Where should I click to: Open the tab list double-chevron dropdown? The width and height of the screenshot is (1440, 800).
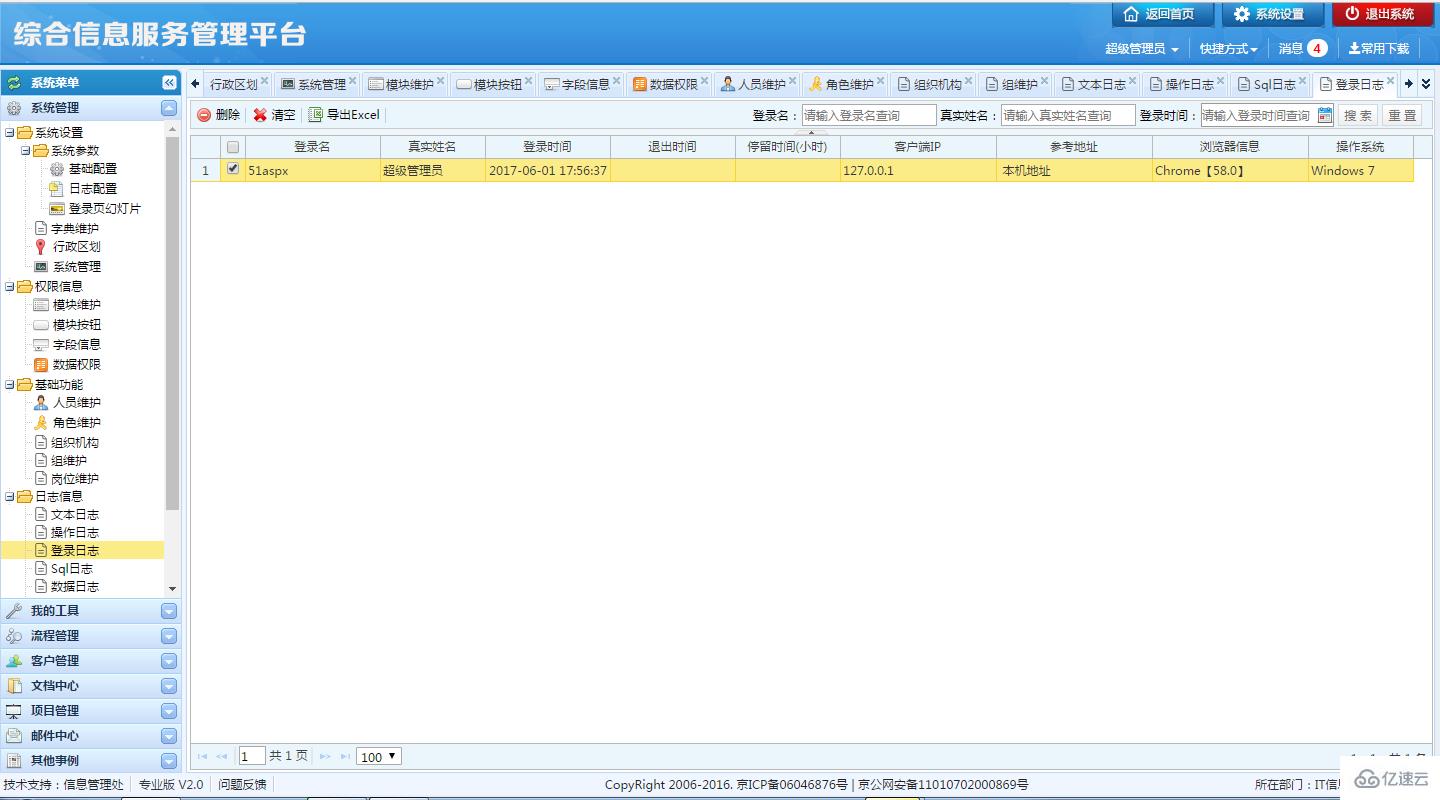pos(1427,84)
